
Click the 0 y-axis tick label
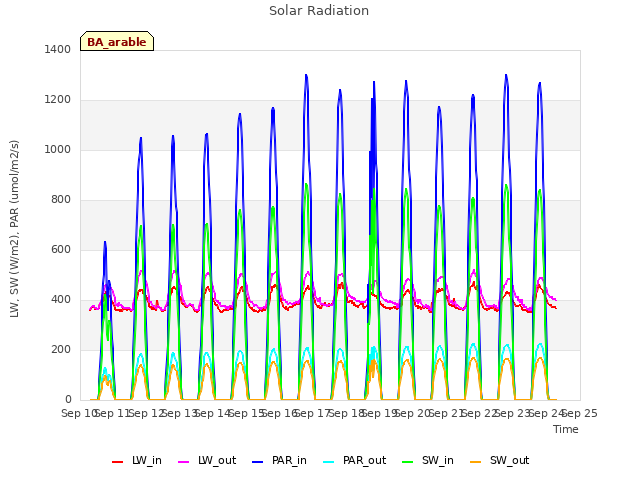tap(68, 400)
